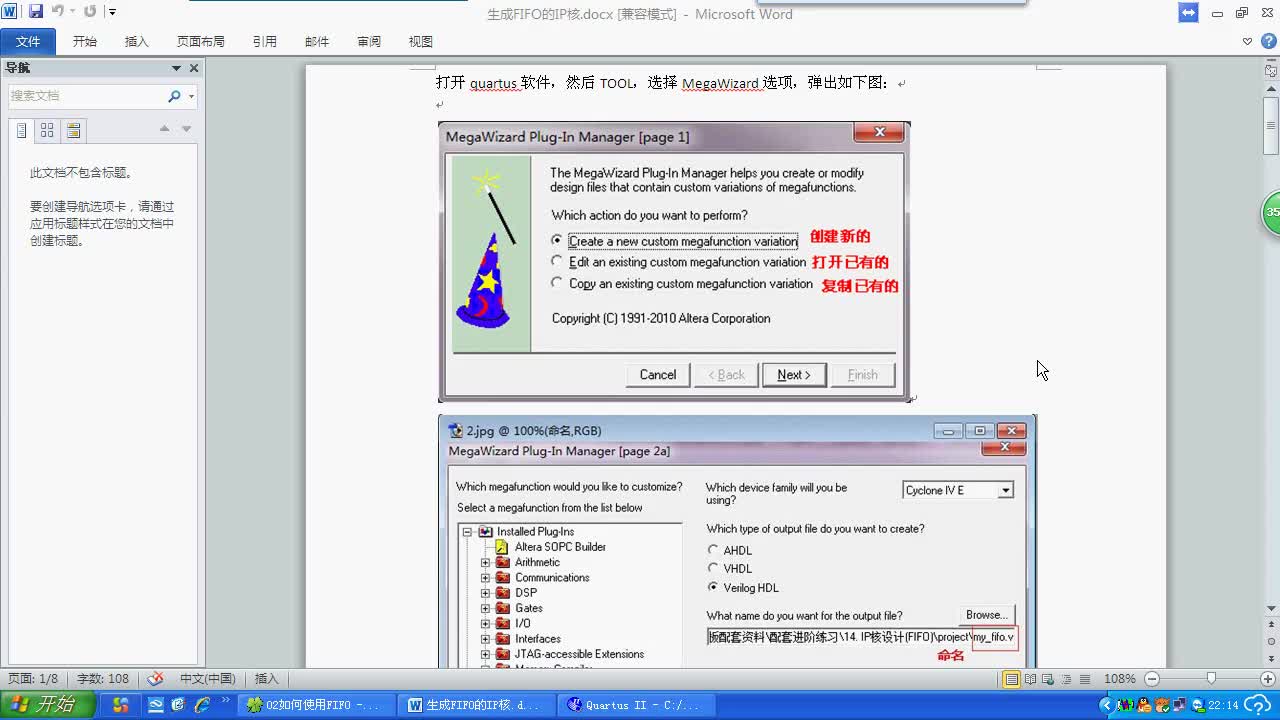Screen dimensions: 1280x720
Task: Click the Select Browse Object round button
Action: coord(1271,641)
